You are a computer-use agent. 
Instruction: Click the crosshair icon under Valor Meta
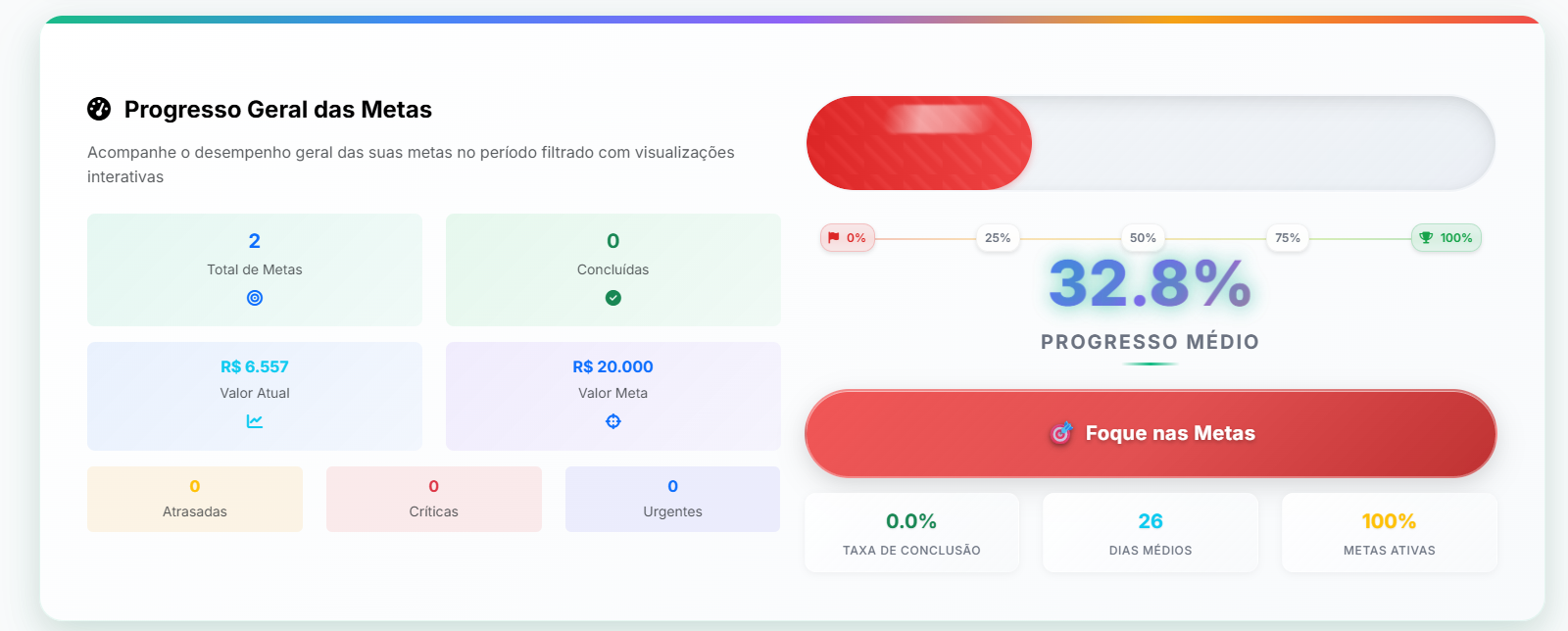(613, 421)
